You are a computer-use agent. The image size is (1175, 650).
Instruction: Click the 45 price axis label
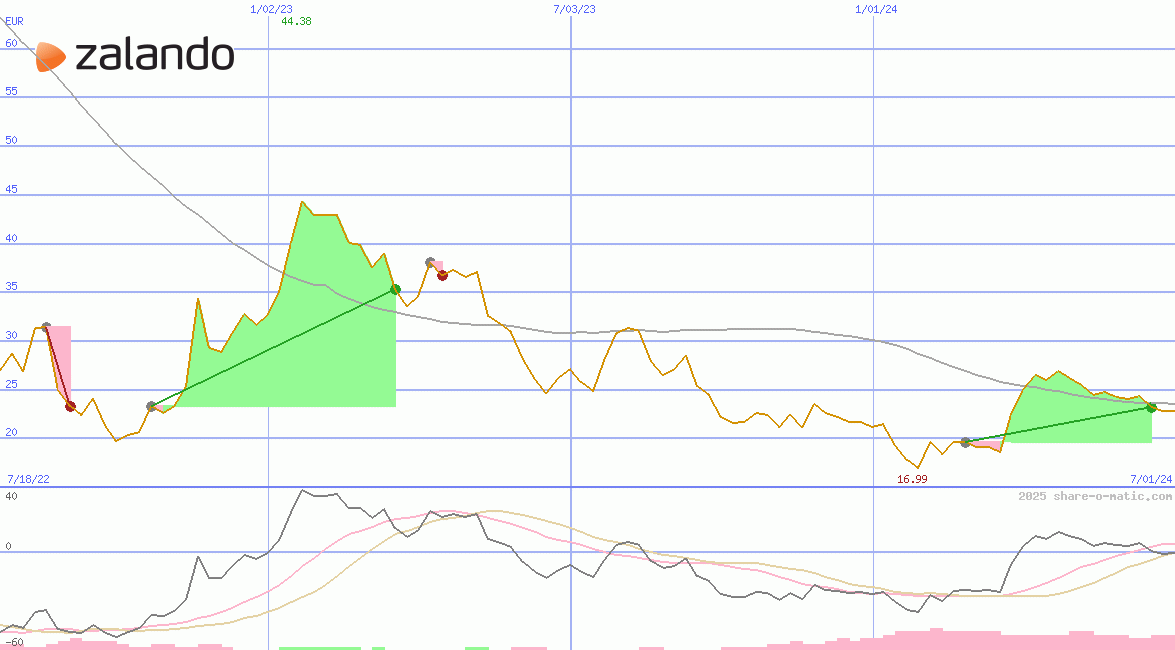(x=11, y=189)
